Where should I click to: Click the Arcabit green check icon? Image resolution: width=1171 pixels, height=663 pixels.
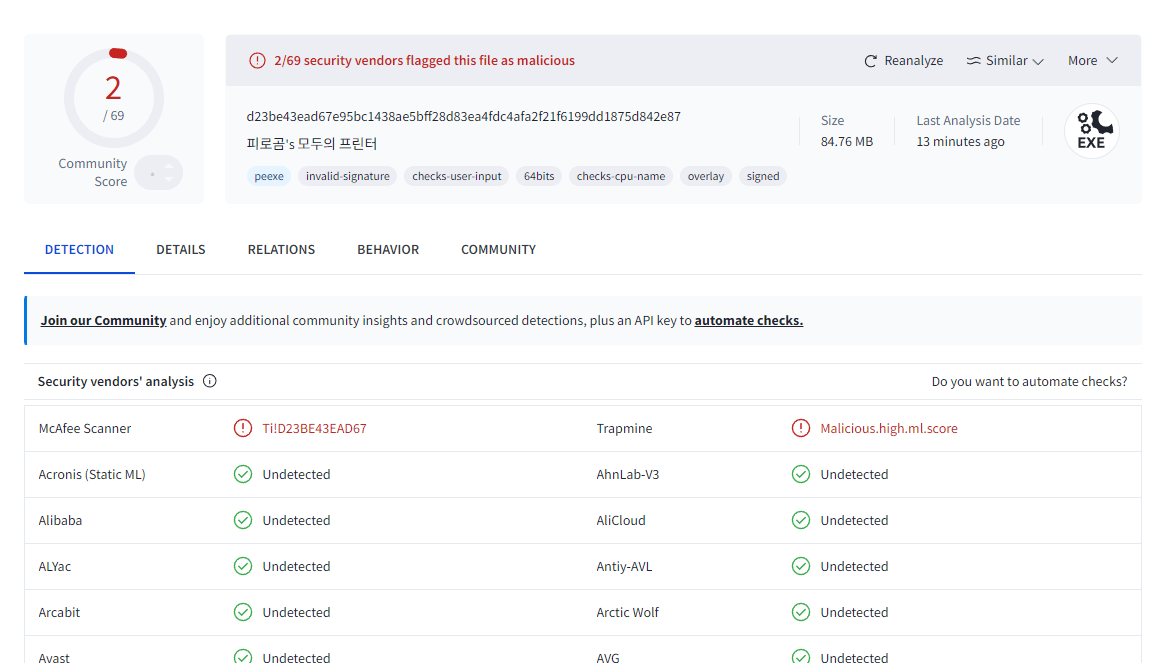243,613
